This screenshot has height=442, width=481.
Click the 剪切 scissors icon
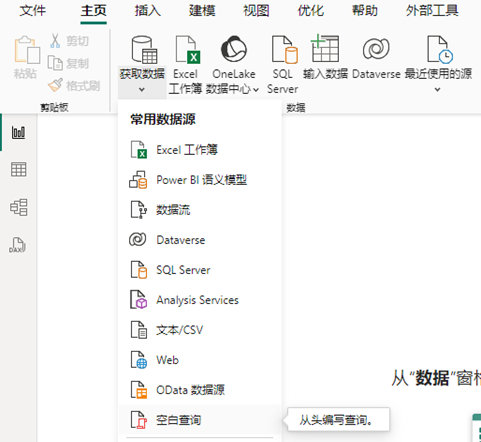pos(55,41)
